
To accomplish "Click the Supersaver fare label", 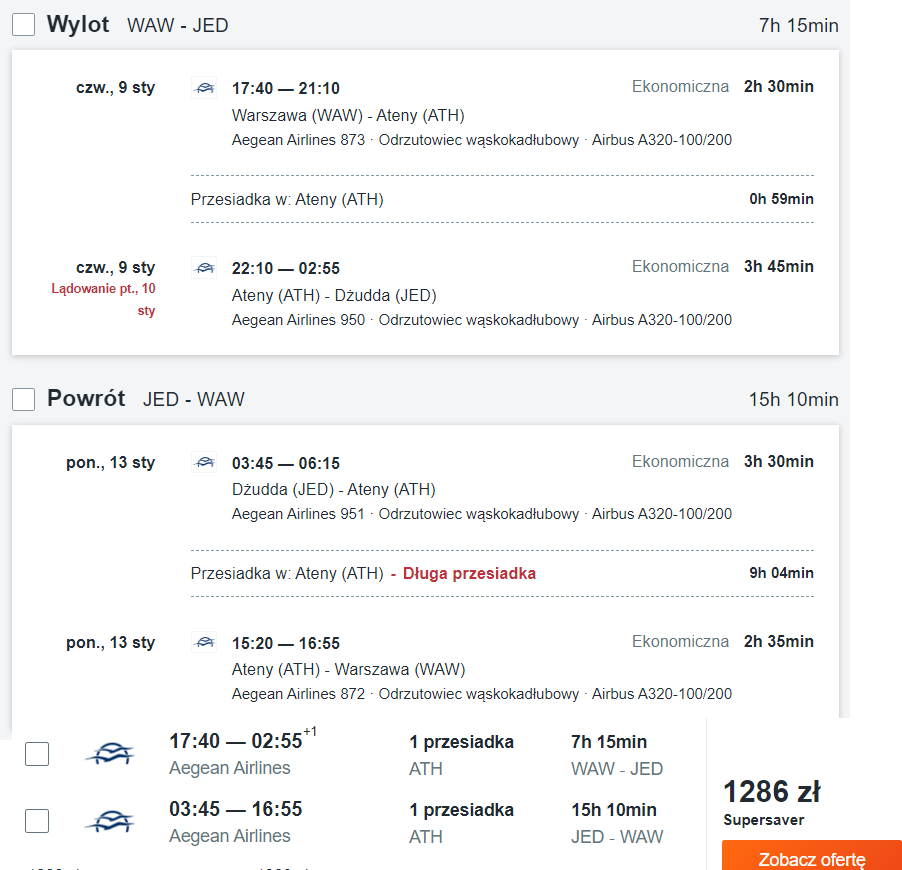I will (763, 820).
